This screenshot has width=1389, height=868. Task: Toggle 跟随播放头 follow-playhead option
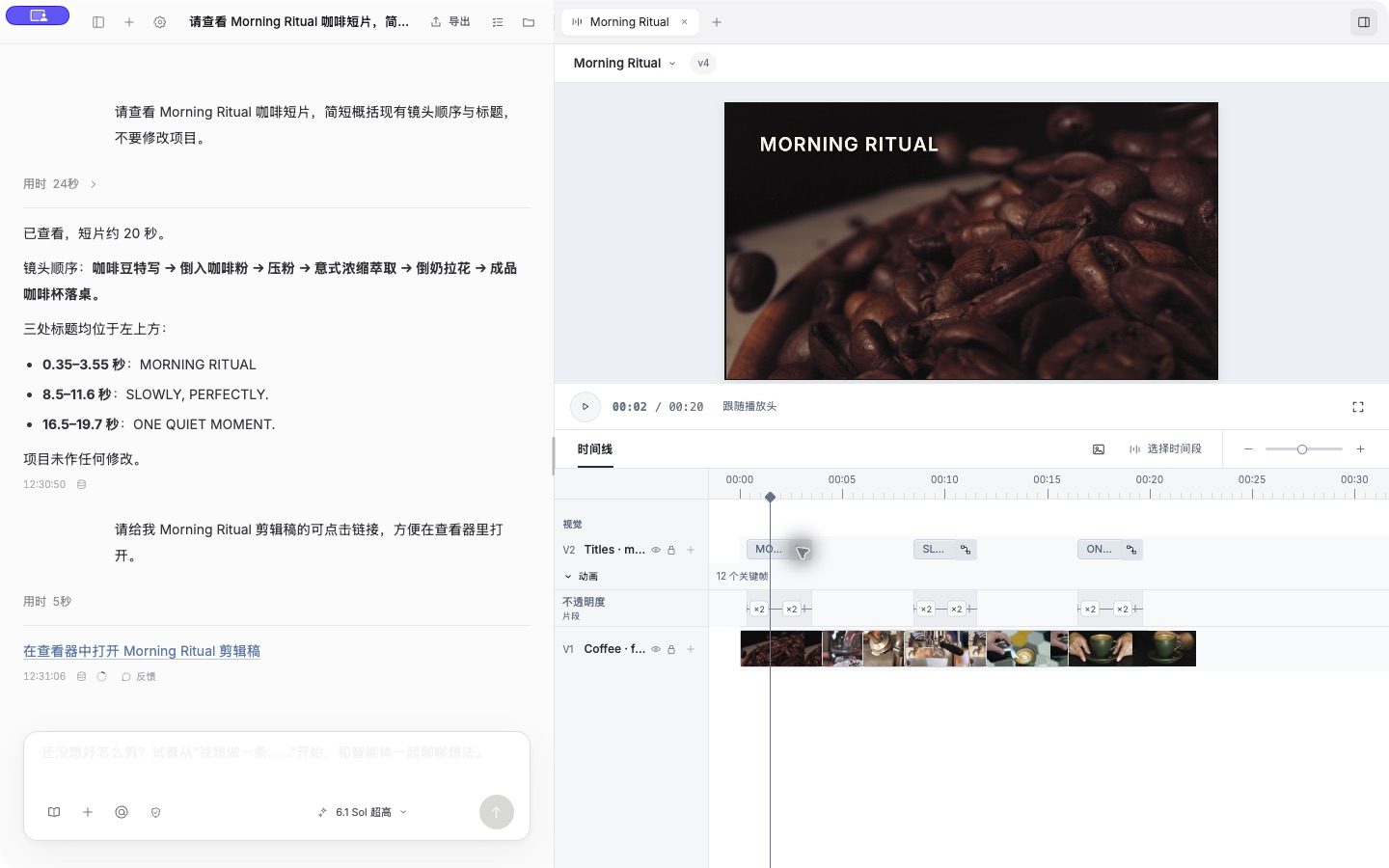coord(749,407)
